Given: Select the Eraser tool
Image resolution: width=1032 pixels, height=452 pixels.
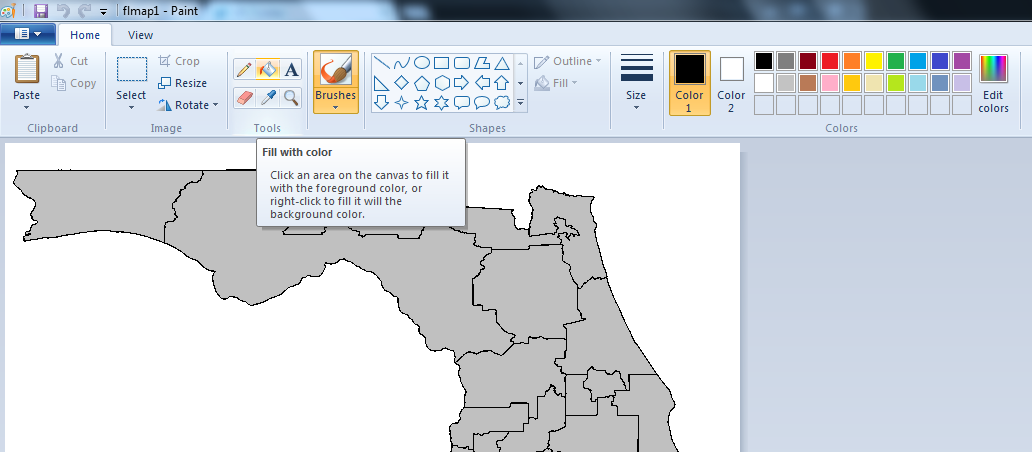Looking at the screenshot, I should 244,98.
